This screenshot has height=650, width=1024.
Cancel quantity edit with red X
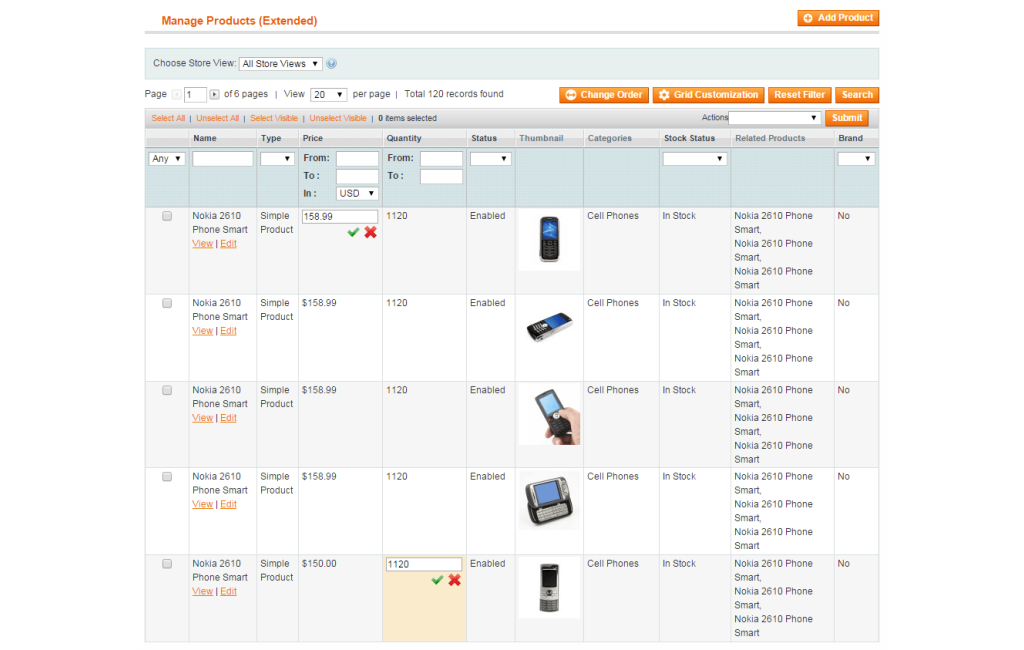click(455, 580)
